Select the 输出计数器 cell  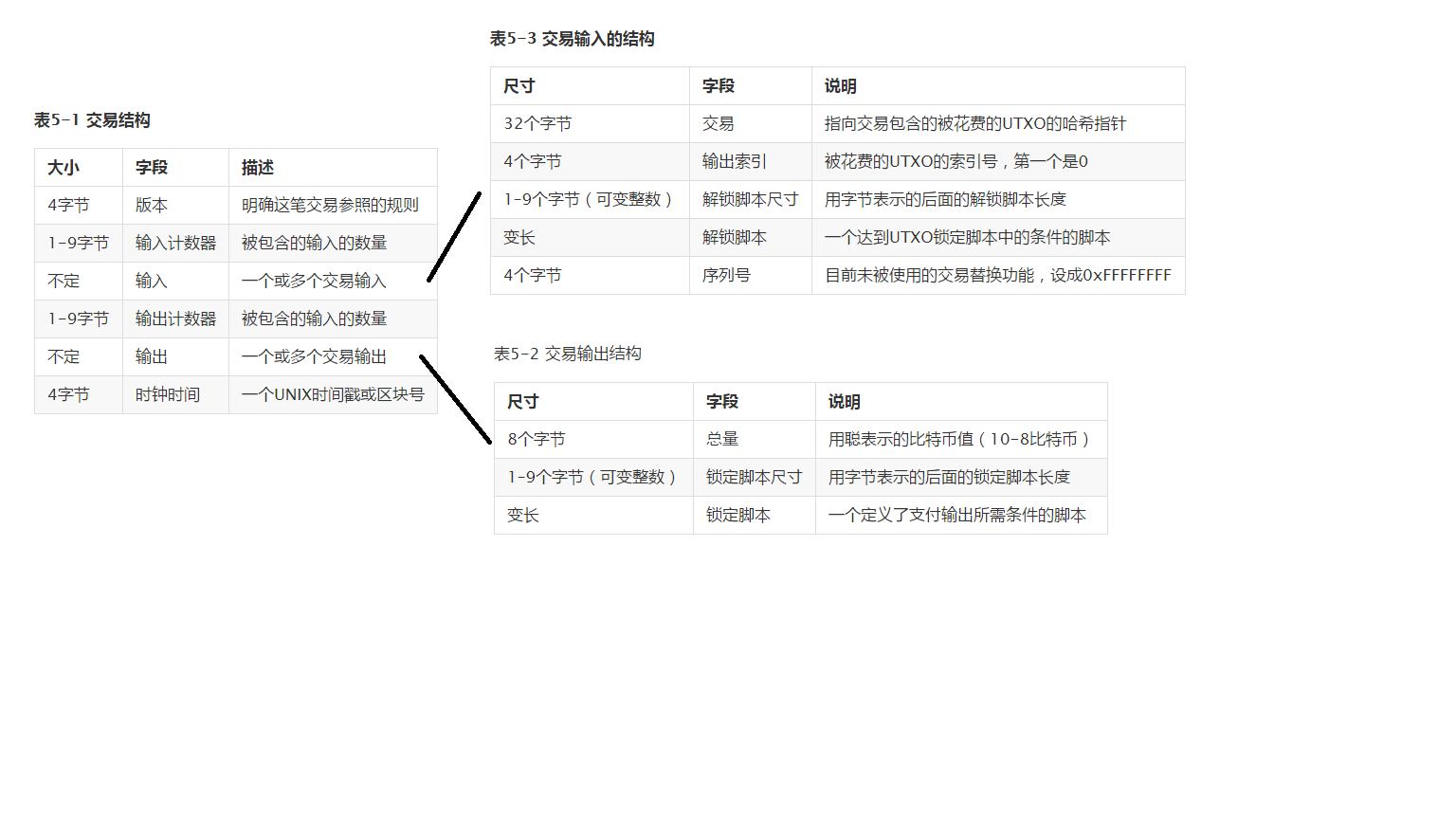[175, 319]
